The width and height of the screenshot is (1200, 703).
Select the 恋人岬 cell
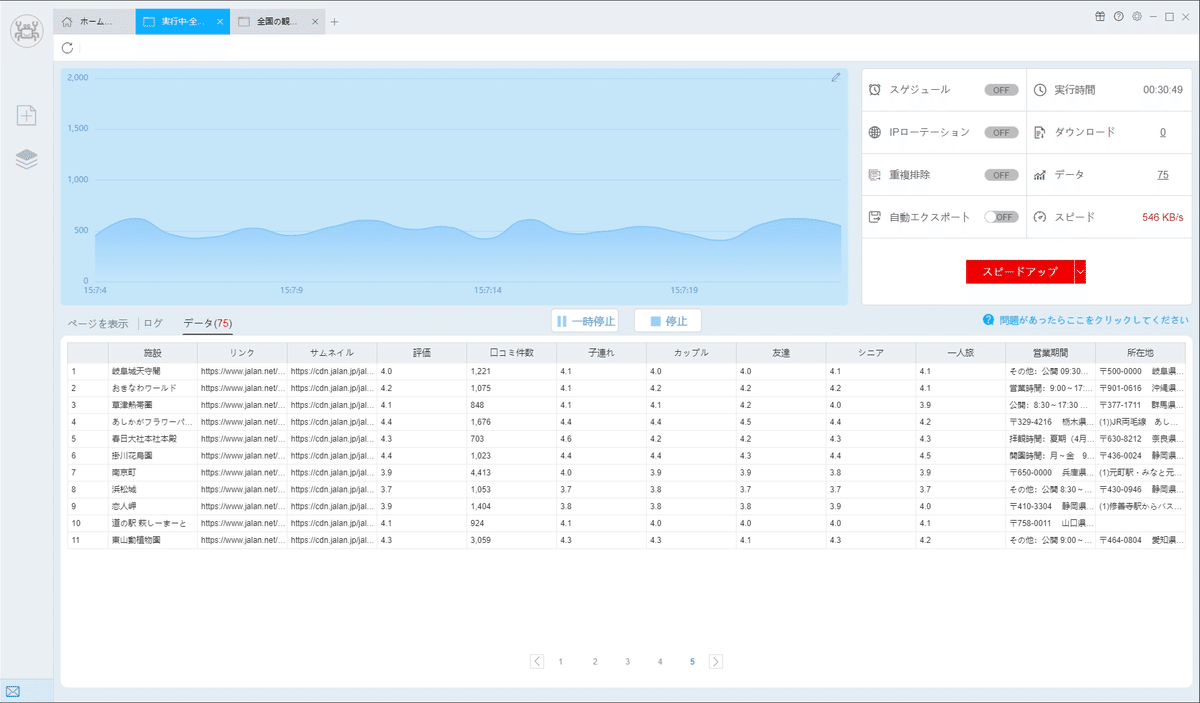click(153, 506)
